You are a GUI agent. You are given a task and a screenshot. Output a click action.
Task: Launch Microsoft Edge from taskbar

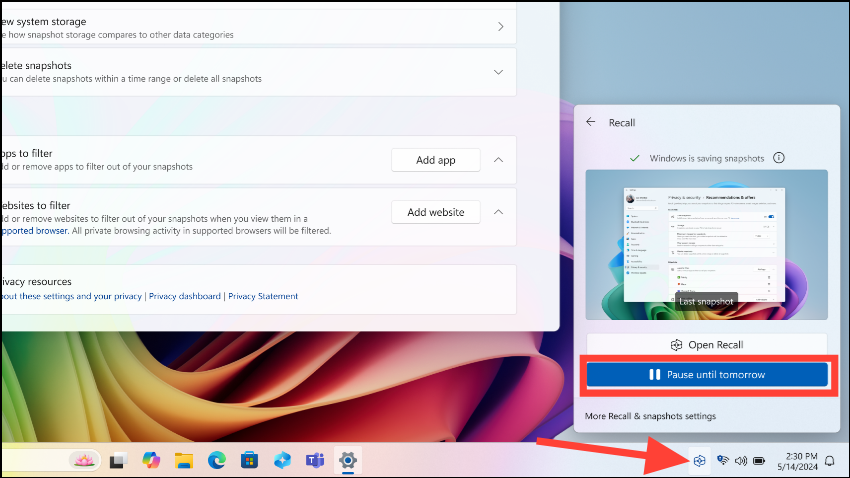coord(217,461)
